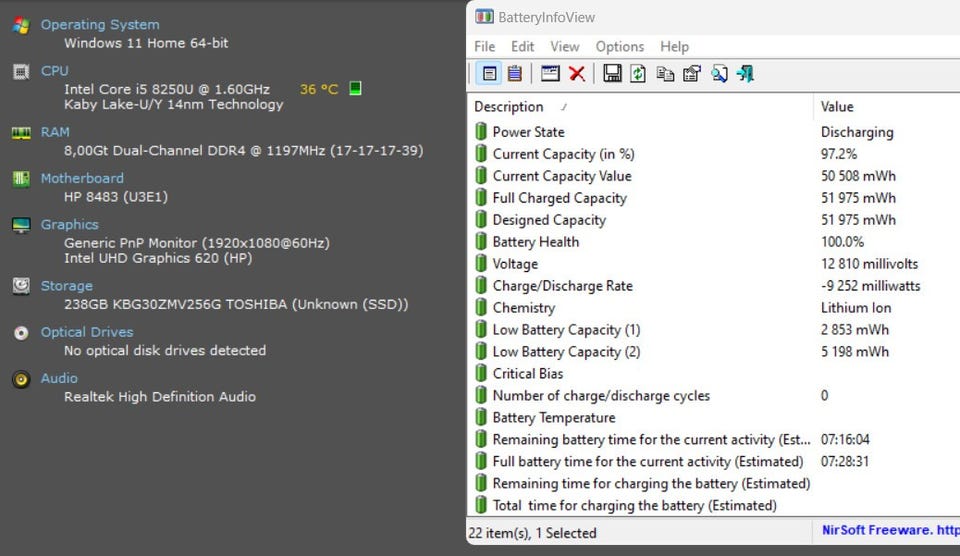Click the Critical Bias row icon

click(481, 374)
